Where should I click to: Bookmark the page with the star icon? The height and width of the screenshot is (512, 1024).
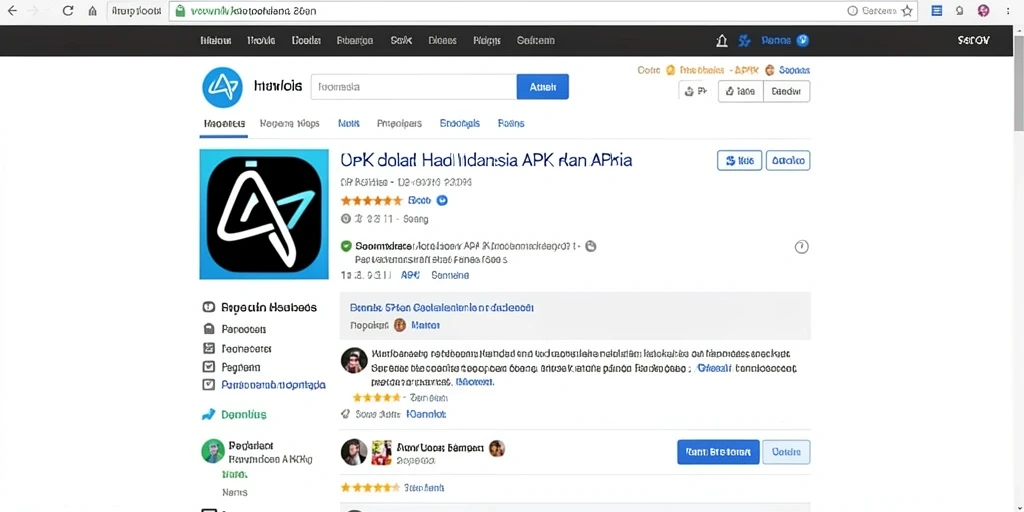click(907, 11)
